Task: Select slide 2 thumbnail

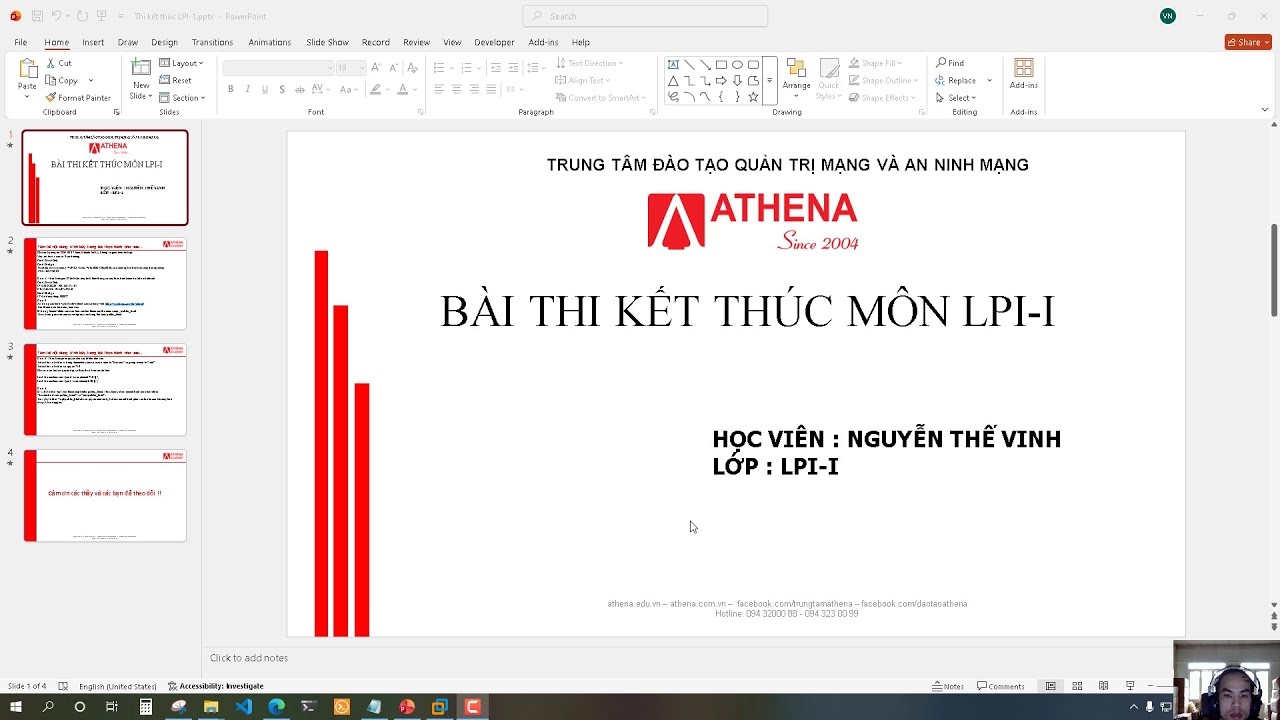Action: [105, 284]
